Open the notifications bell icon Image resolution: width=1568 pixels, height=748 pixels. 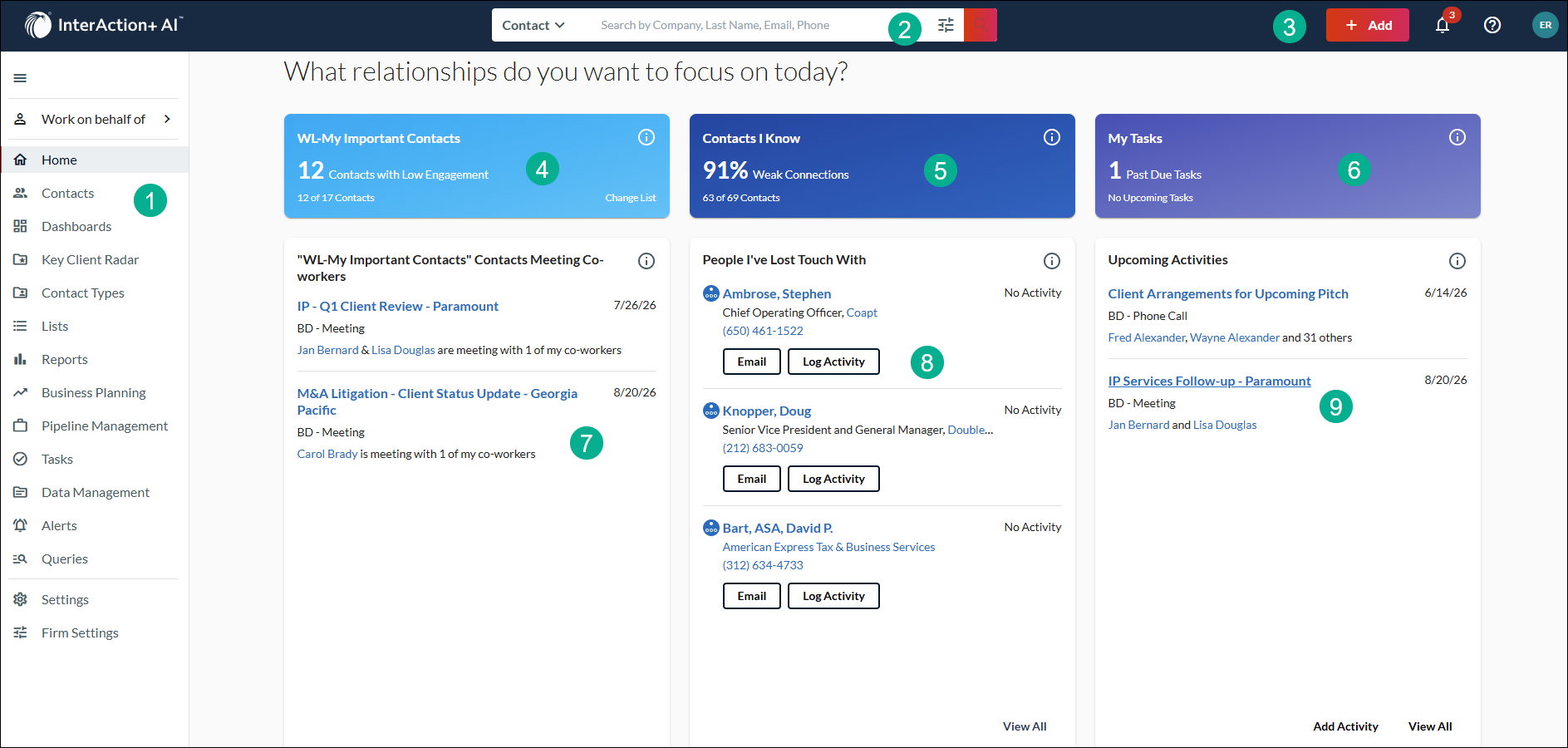coord(1443,25)
